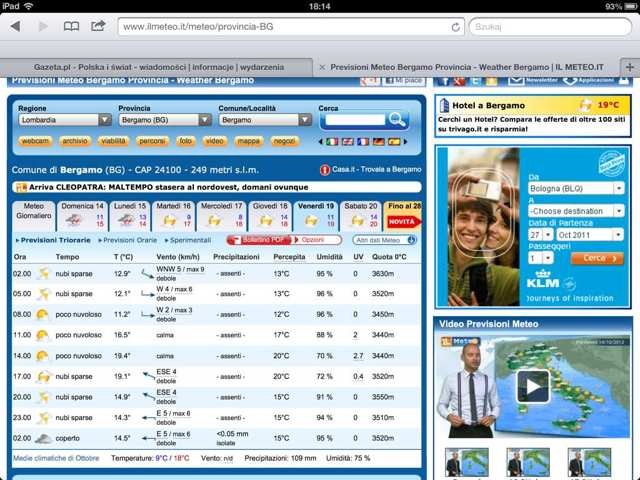The width and height of the screenshot is (640, 480).
Task: Select the Lunedì 15 forecast tab
Action: (x=130, y=216)
